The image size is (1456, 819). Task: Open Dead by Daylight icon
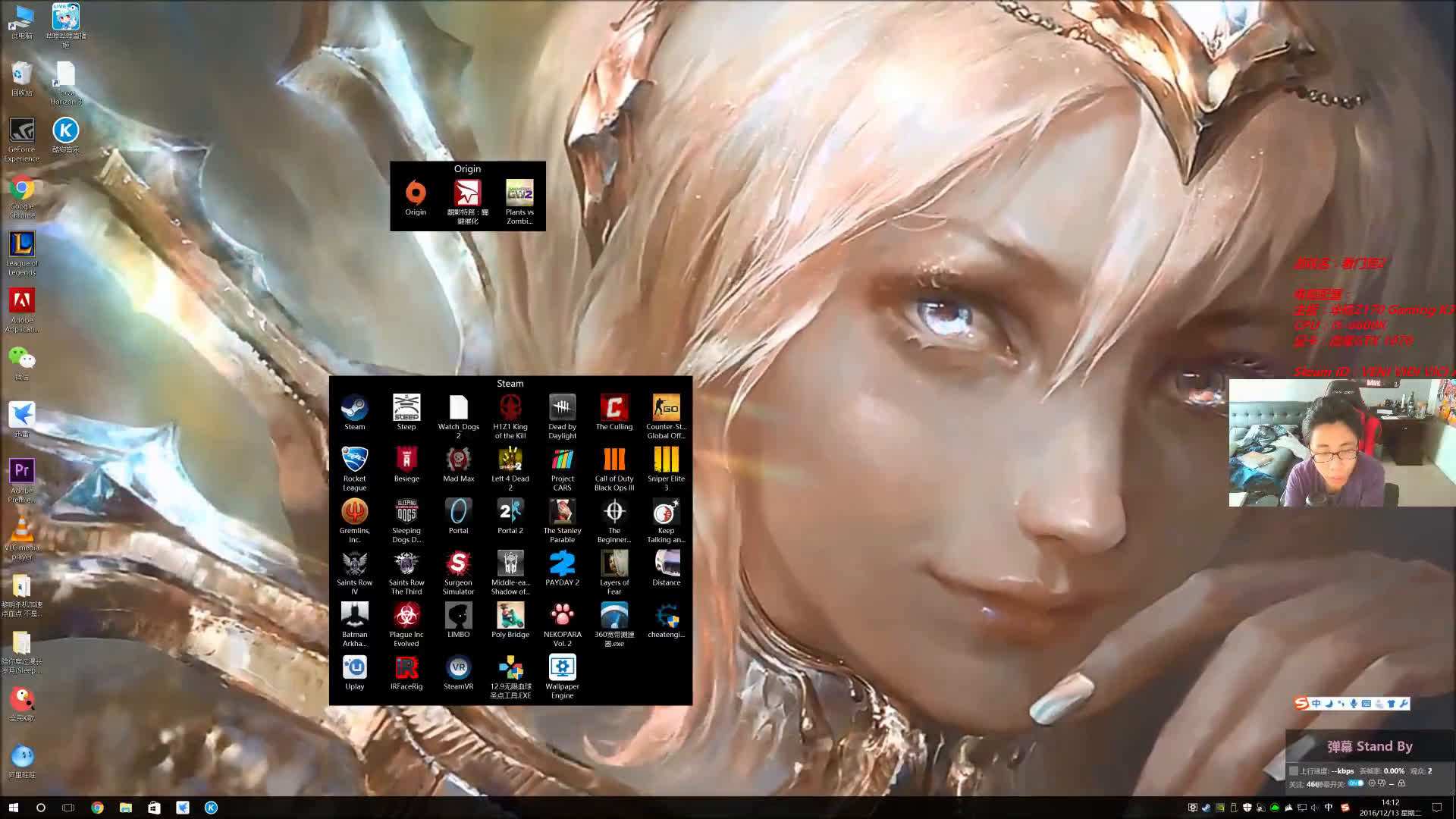pos(563,416)
